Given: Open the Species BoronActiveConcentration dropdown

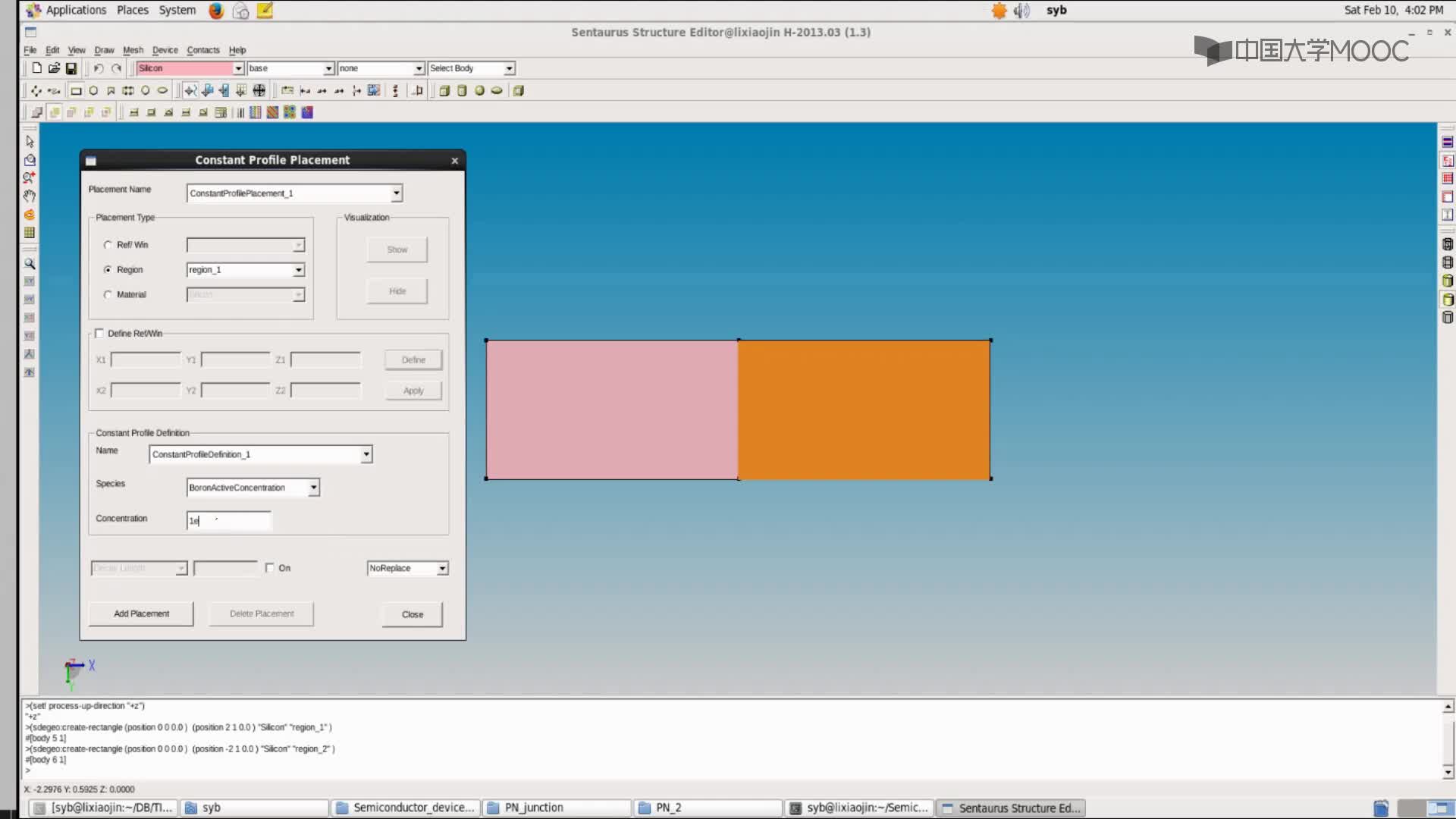Looking at the screenshot, I should 313,488.
